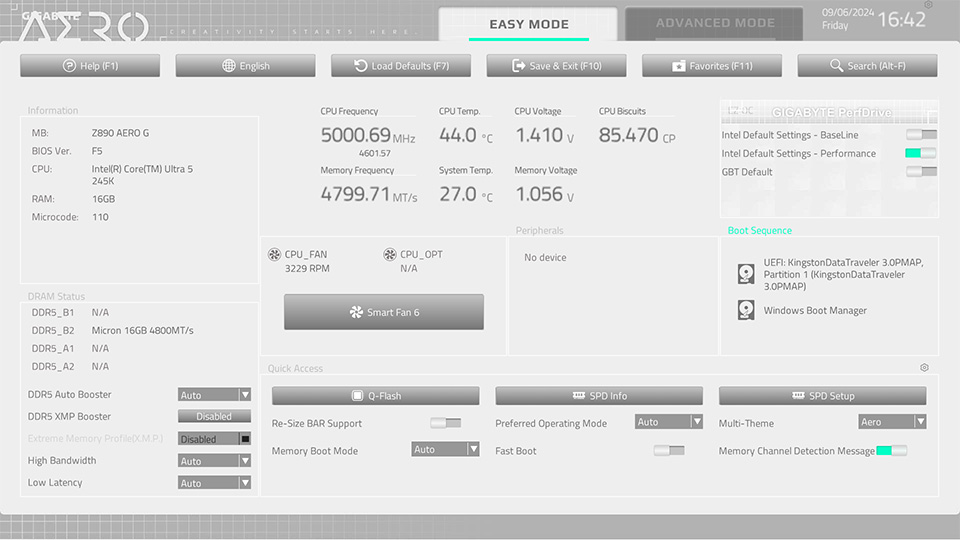Click the No device peripherals entry
Screen dimensions: 960x540
[545, 257]
